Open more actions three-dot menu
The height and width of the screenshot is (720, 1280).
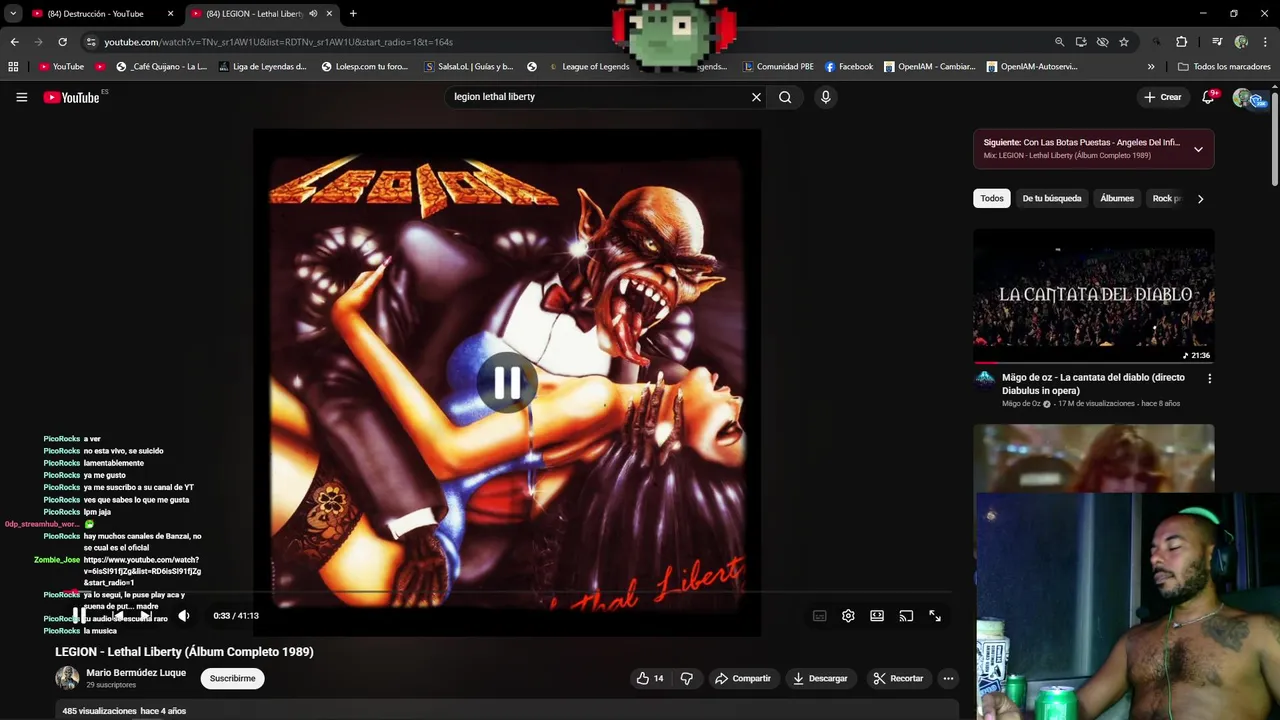[948, 678]
